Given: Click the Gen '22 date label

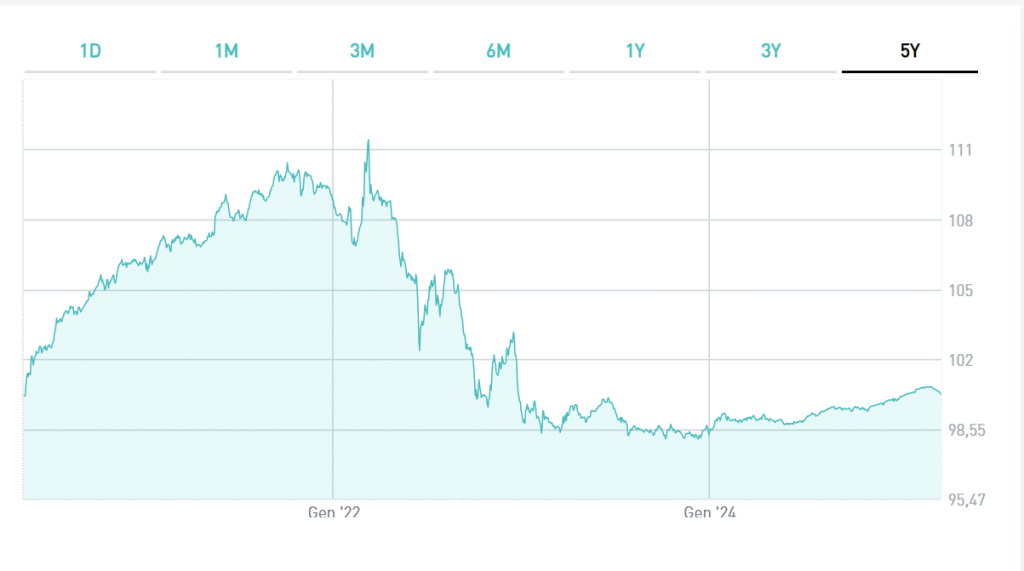Looking at the screenshot, I should point(333,513).
